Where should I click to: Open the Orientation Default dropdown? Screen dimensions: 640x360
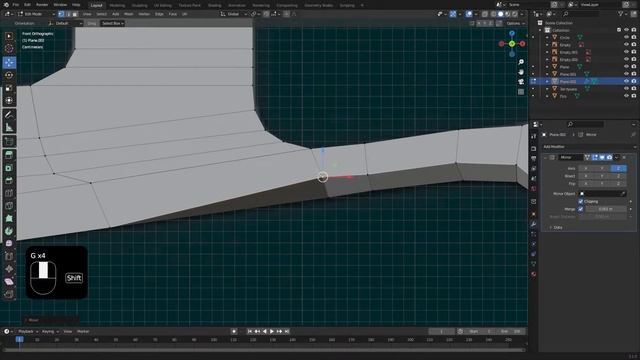[65, 23]
